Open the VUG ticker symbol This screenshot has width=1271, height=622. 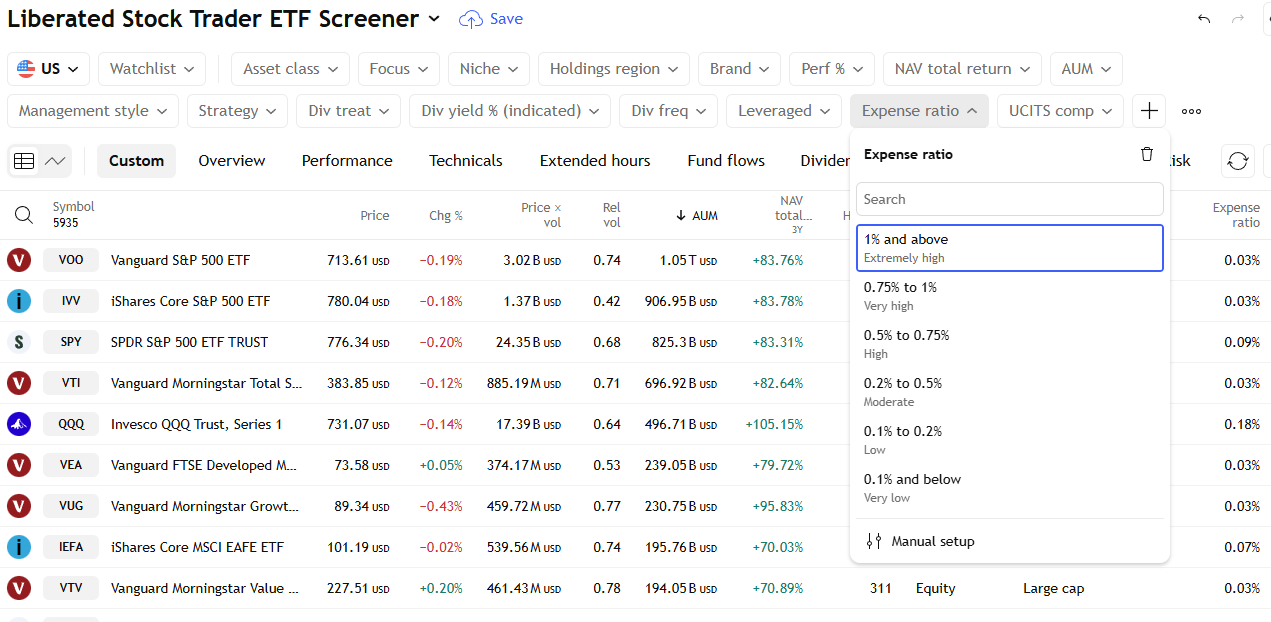point(71,506)
